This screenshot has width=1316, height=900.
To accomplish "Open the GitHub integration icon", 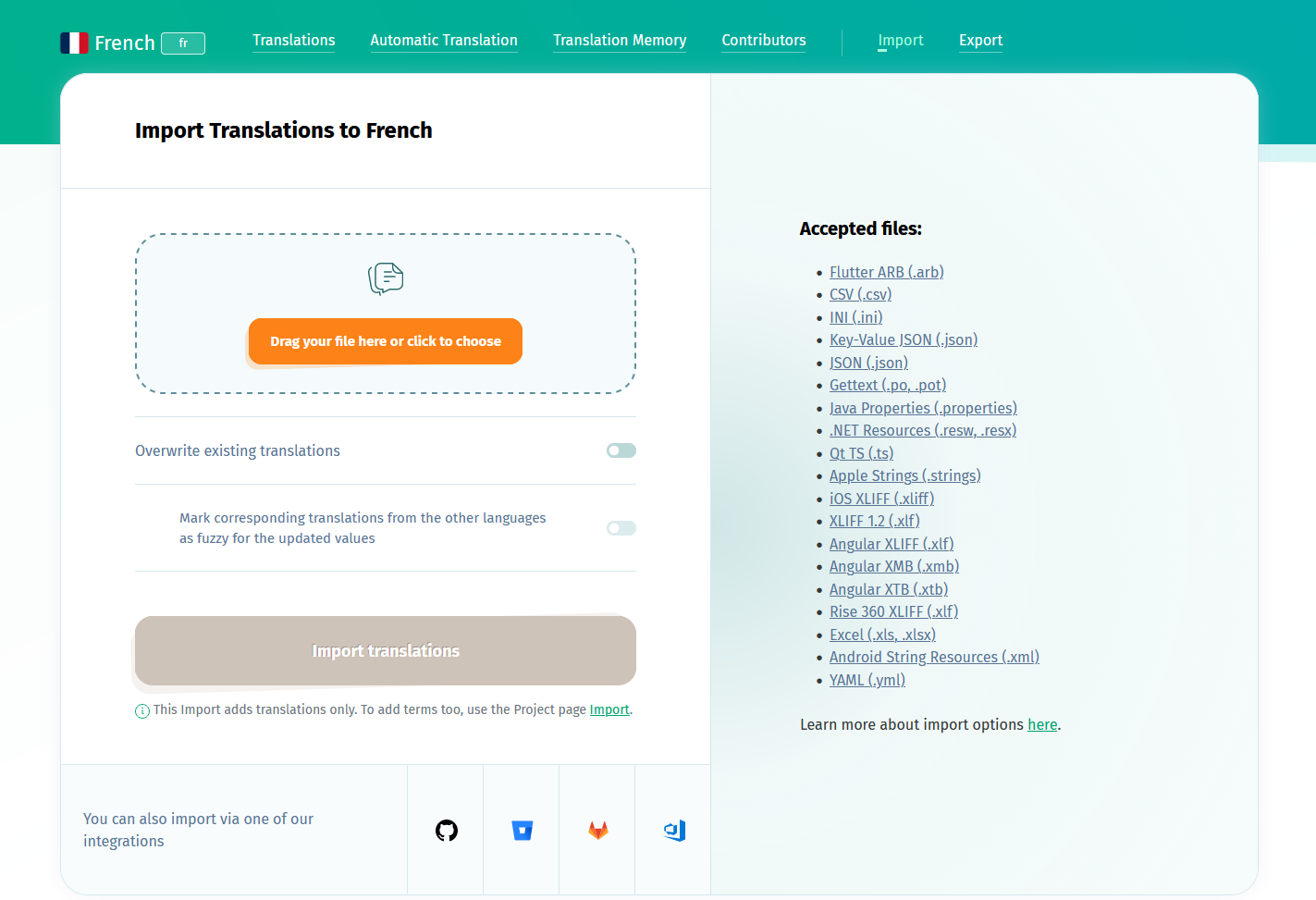I will 447,831.
